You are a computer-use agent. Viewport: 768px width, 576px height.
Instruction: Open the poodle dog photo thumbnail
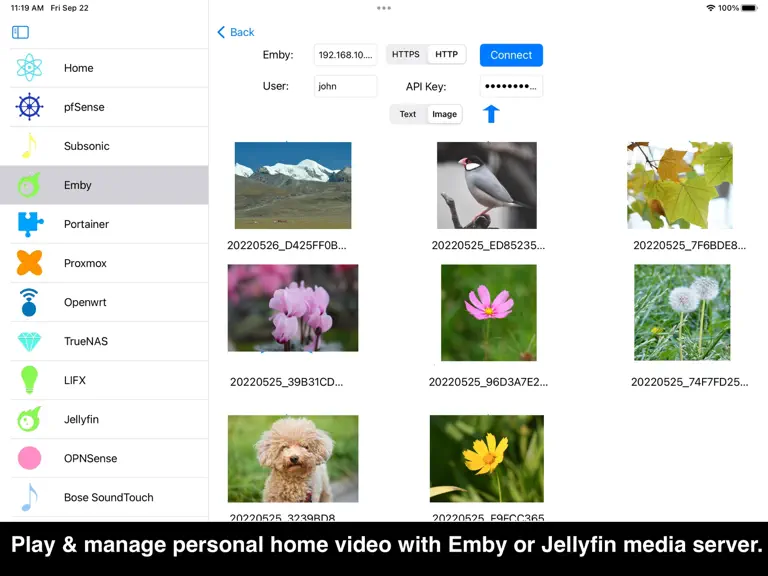[293, 458]
